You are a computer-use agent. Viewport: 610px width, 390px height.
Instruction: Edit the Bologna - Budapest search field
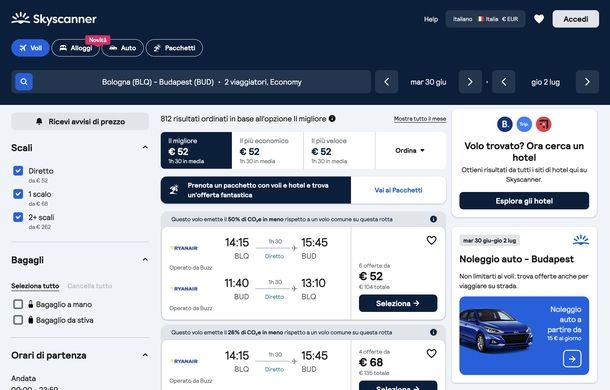click(x=191, y=82)
